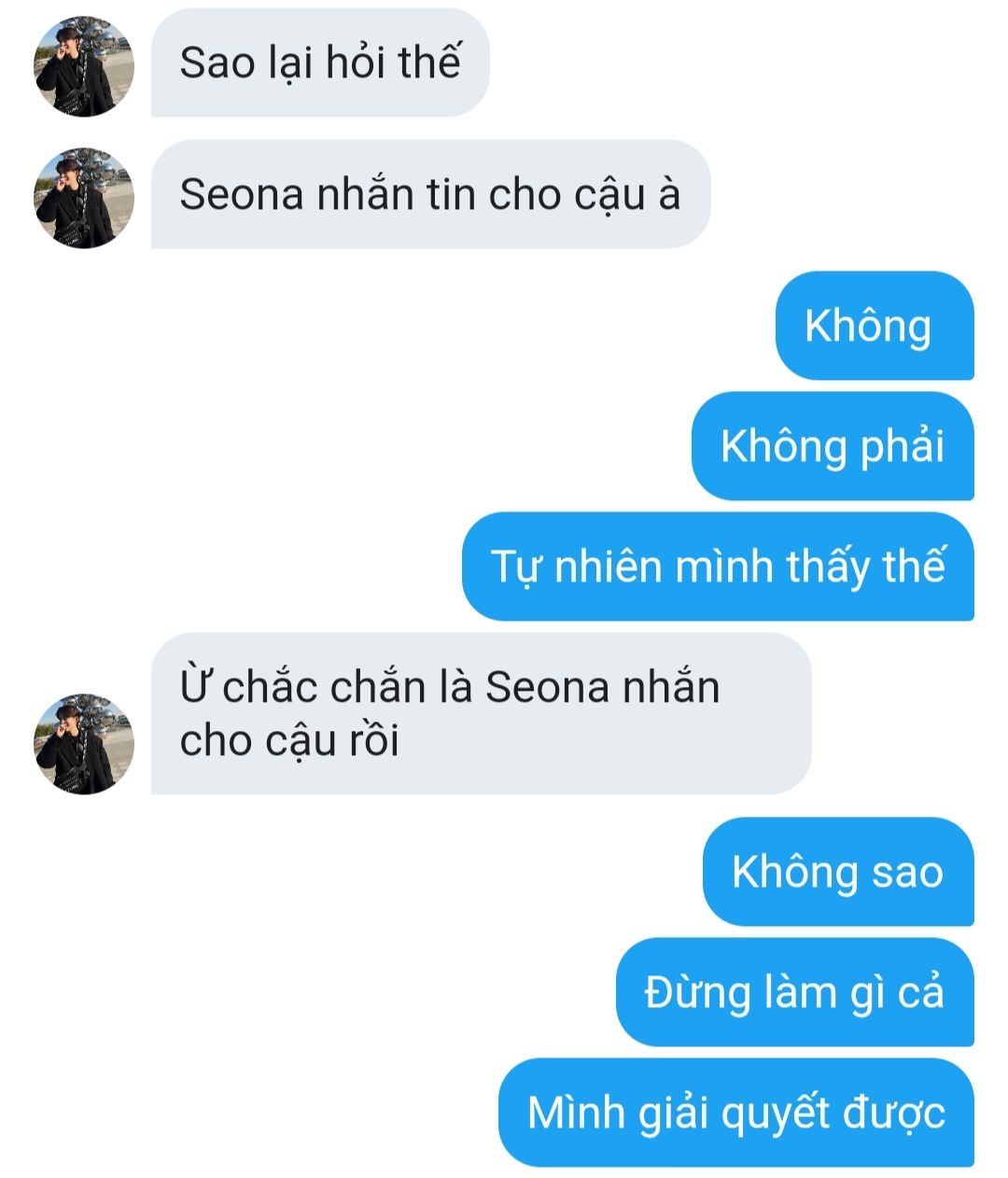This screenshot has width=1008, height=1178.
Task: Open the avatar beside "Sao lại hỏi thế"
Action: 85,66
